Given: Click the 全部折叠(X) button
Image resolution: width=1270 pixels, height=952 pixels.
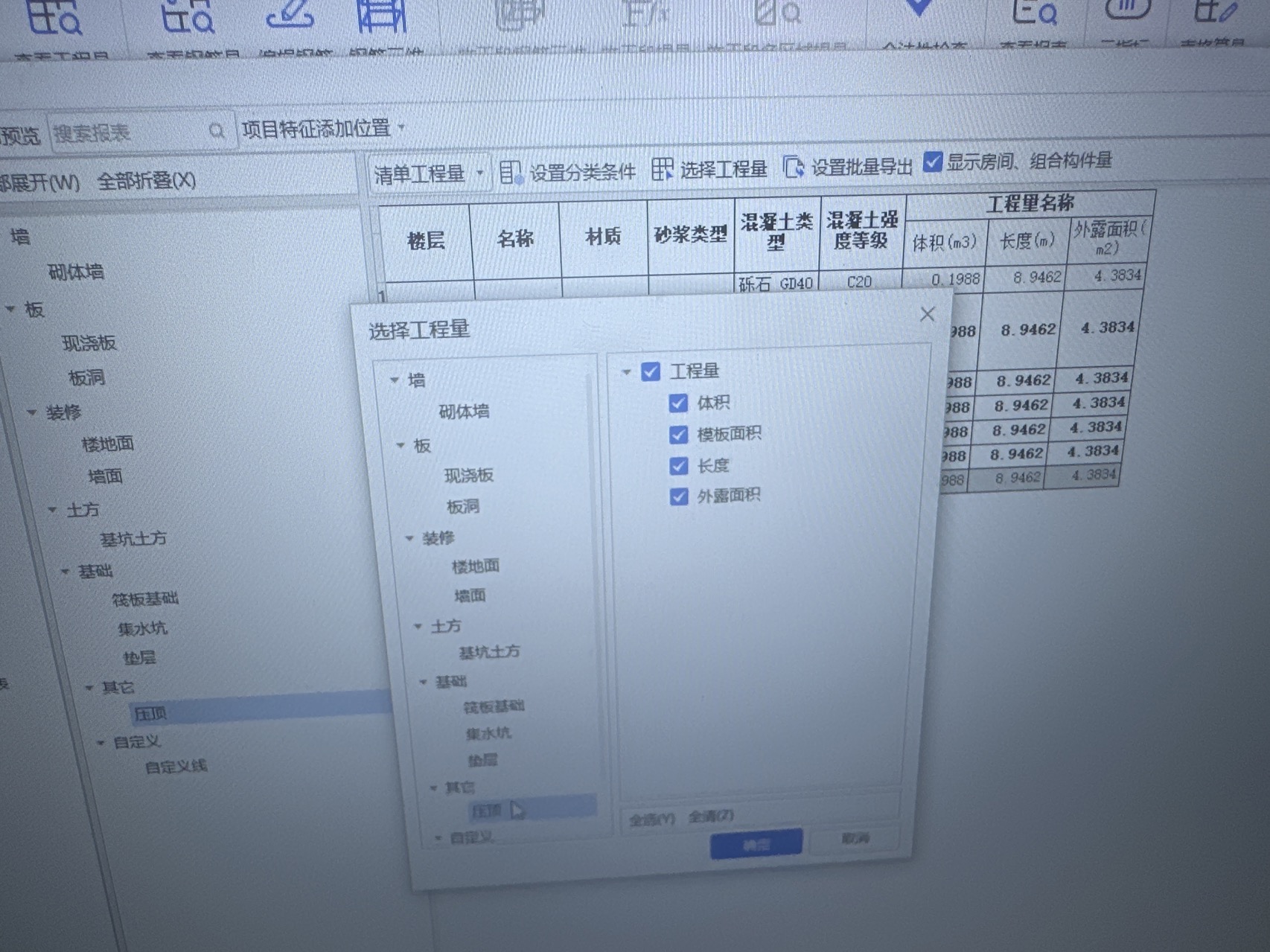Looking at the screenshot, I should click(x=147, y=181).
